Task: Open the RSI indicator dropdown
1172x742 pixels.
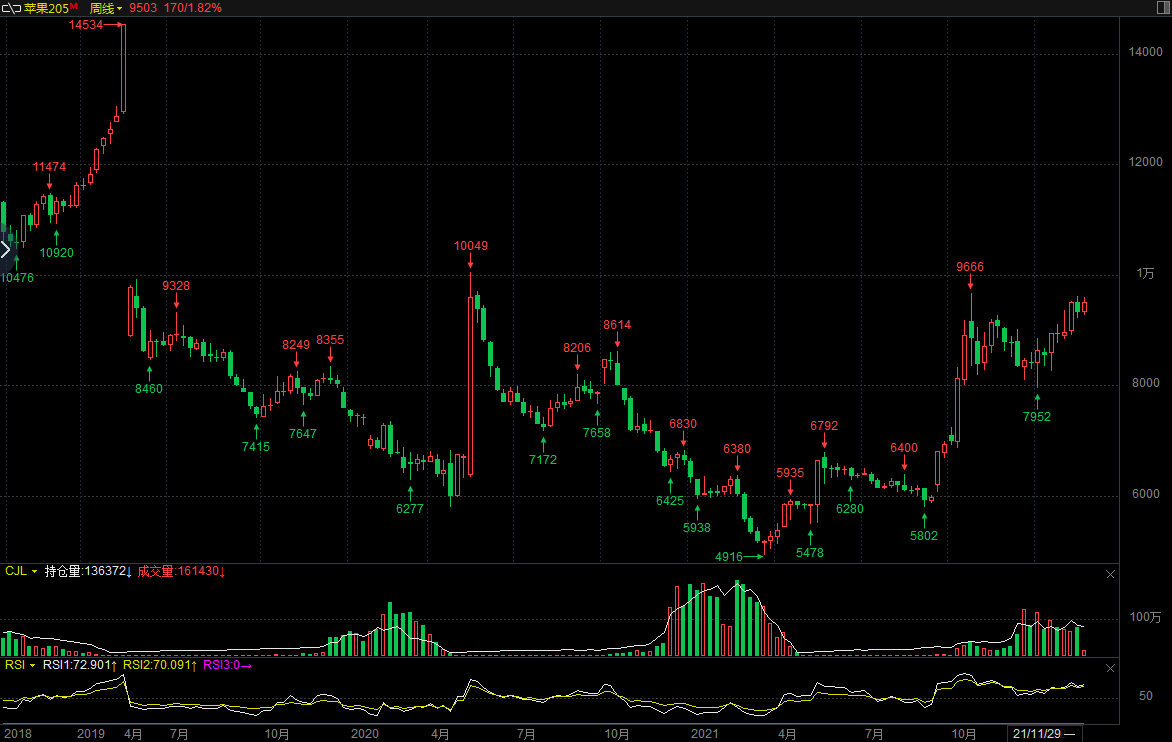Action: click(20, 665)
